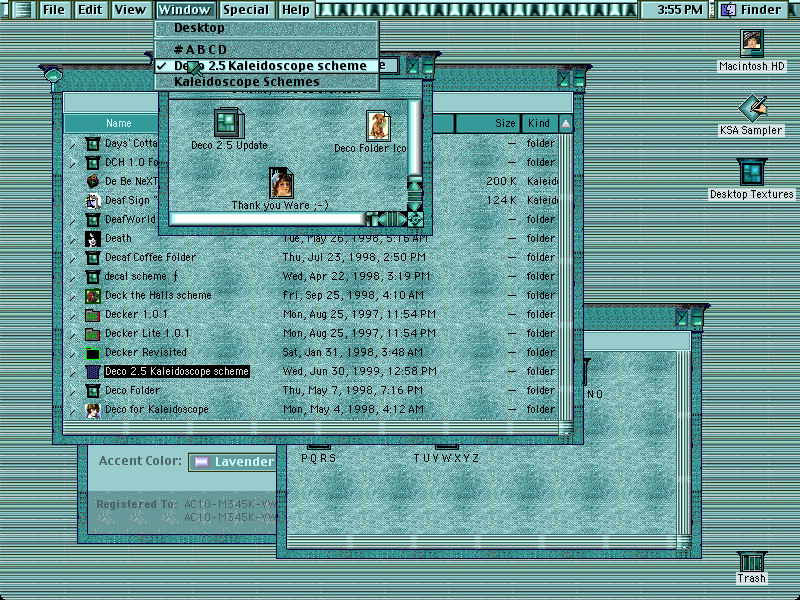Click the Decker Revisited folder icon
Viewport: 800px width, 600px height.
click(92, 353)
